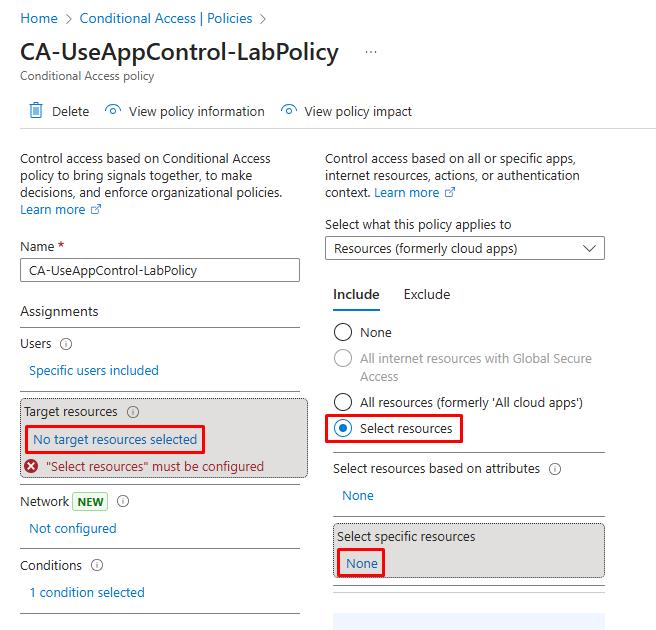Click No target resources selected link
Screen dimensions: 656x630
tap(115, 439)
